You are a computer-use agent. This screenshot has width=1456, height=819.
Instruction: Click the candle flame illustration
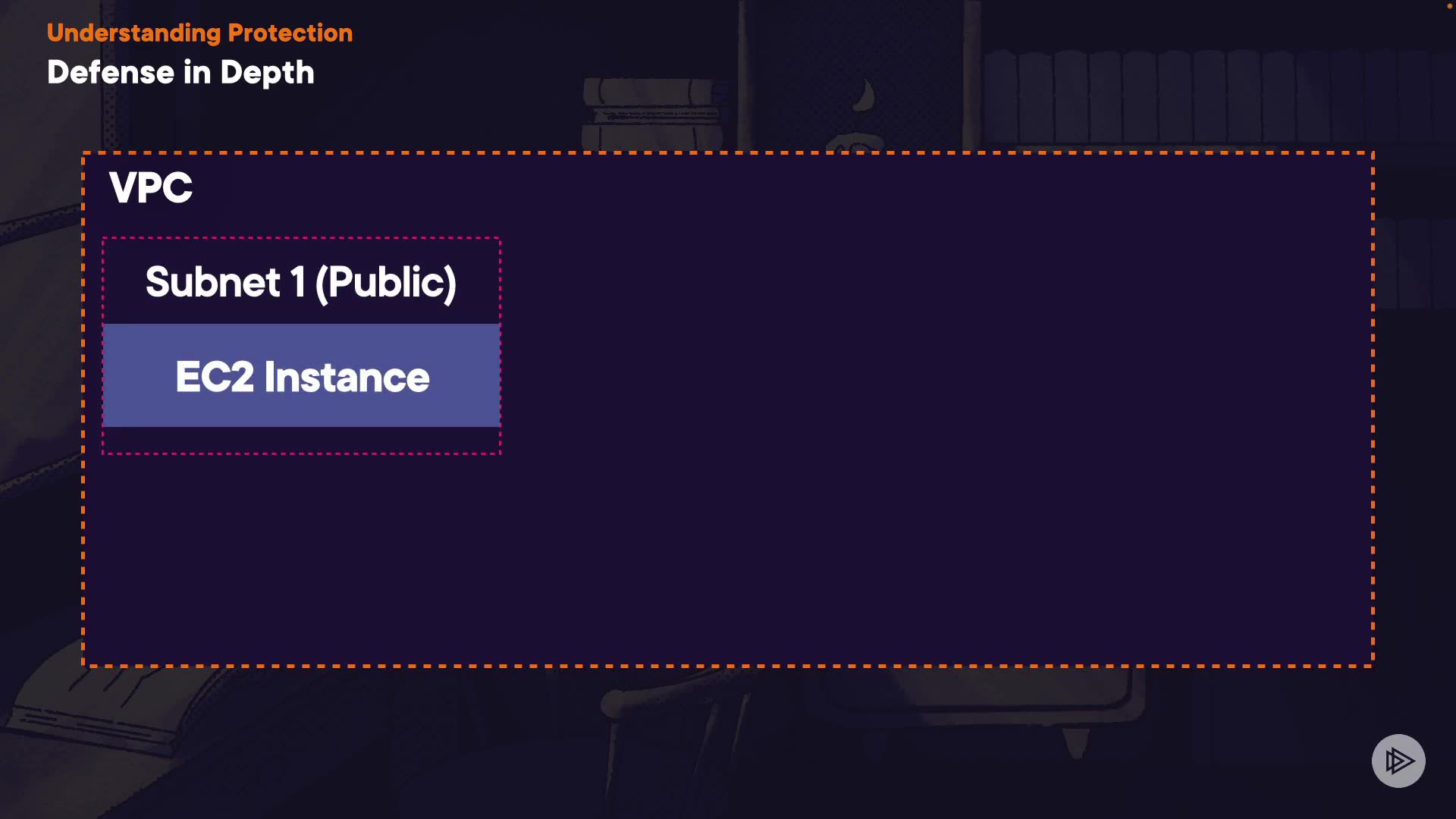pyautogui.click(x=864, y=96)
